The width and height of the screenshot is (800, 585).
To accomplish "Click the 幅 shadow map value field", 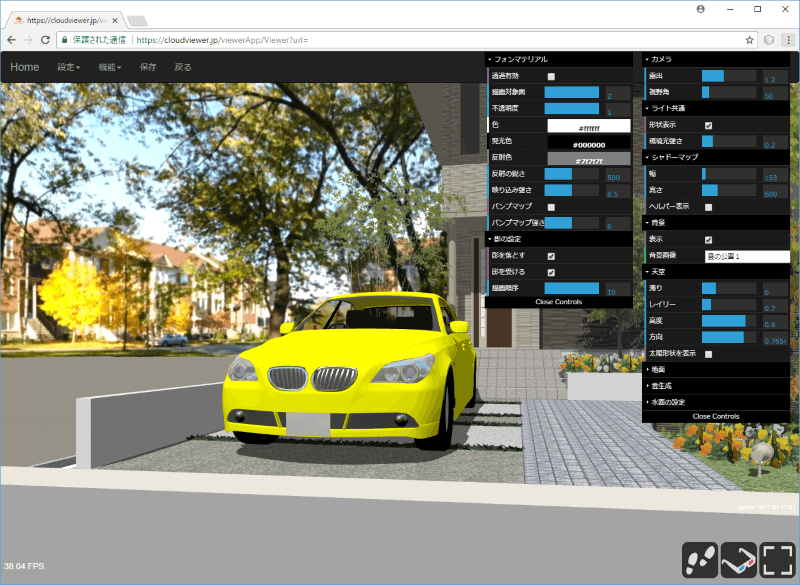I will pos(775,174).
